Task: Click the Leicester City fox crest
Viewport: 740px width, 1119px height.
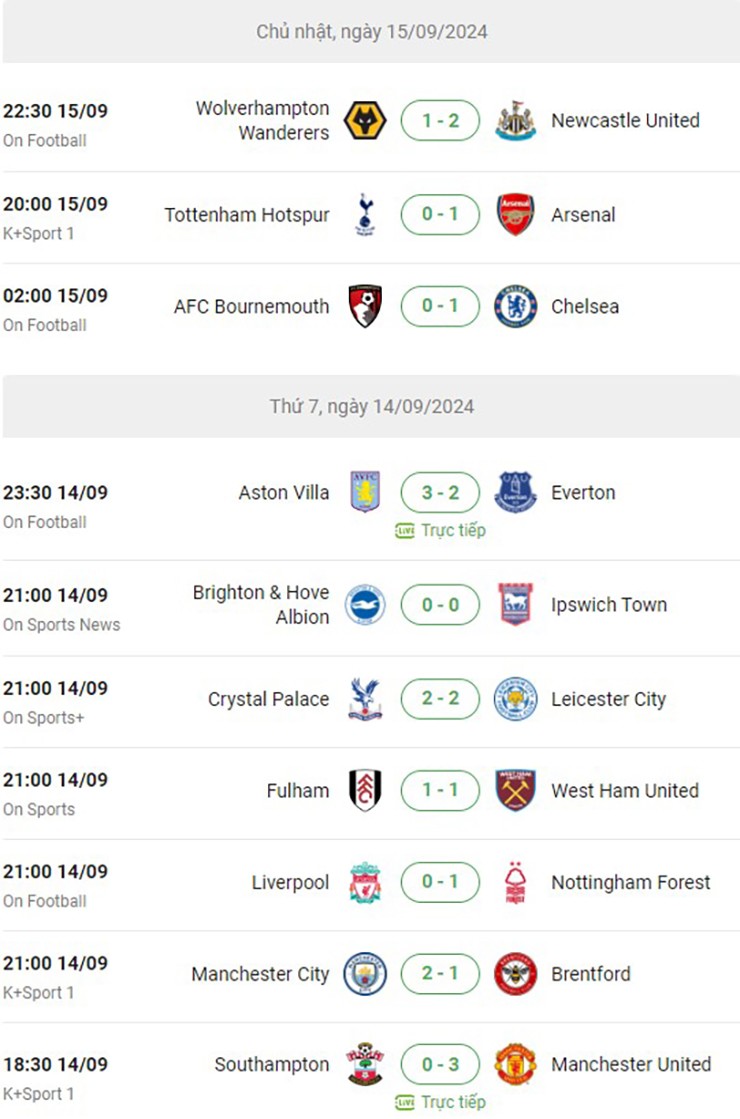Action: click(516, 699)
